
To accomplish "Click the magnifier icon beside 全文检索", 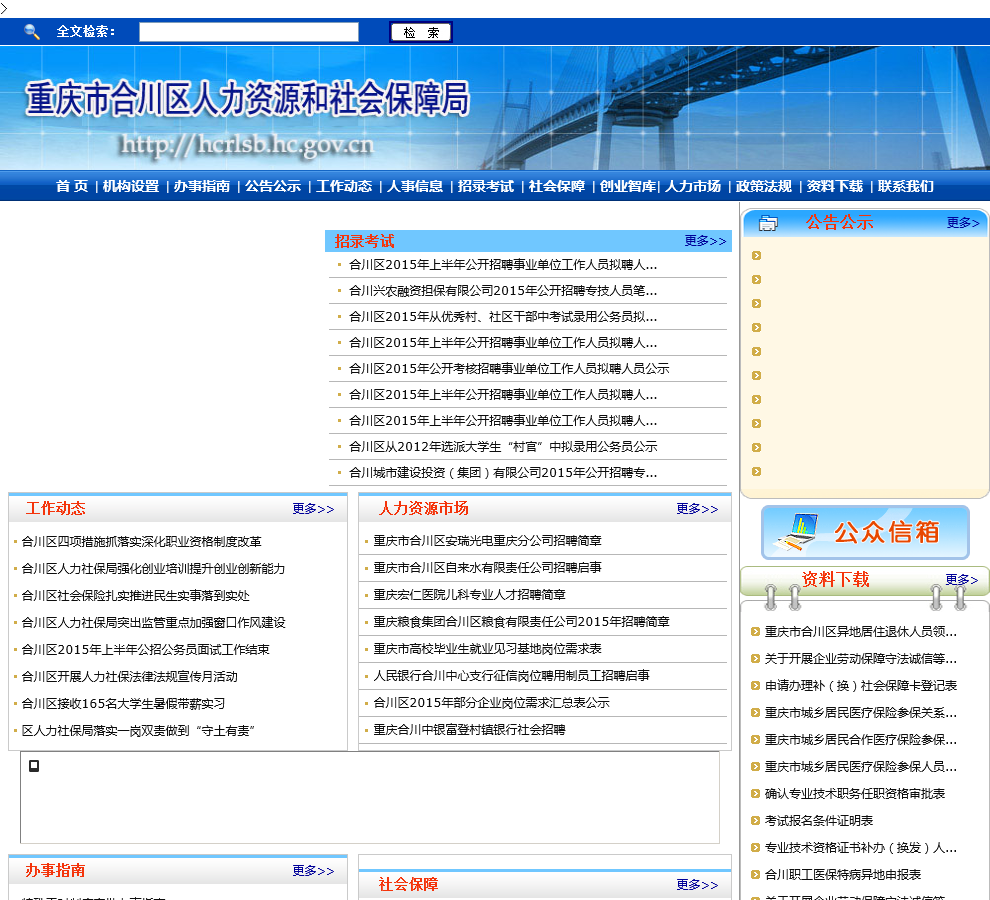I will (x=32, y=32).
